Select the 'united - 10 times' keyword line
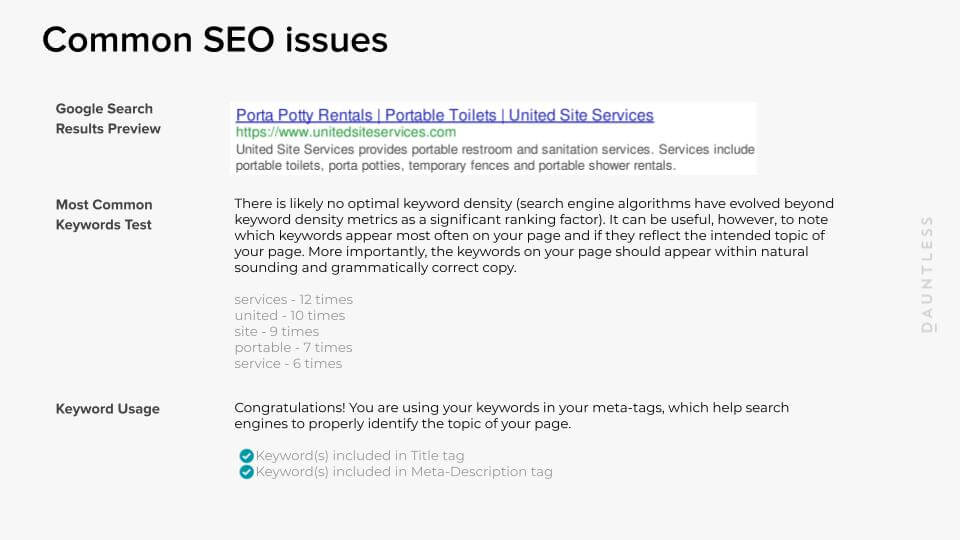The height and width of the screenshot is (540, 960). (289, 316)
